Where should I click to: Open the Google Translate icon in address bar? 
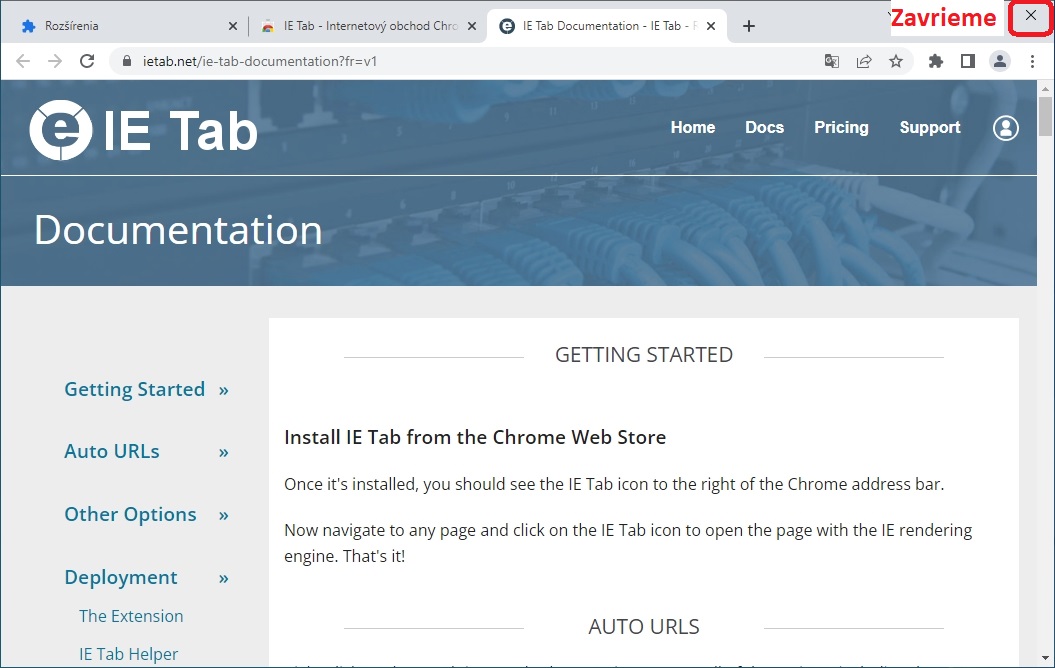click(832, 61)
